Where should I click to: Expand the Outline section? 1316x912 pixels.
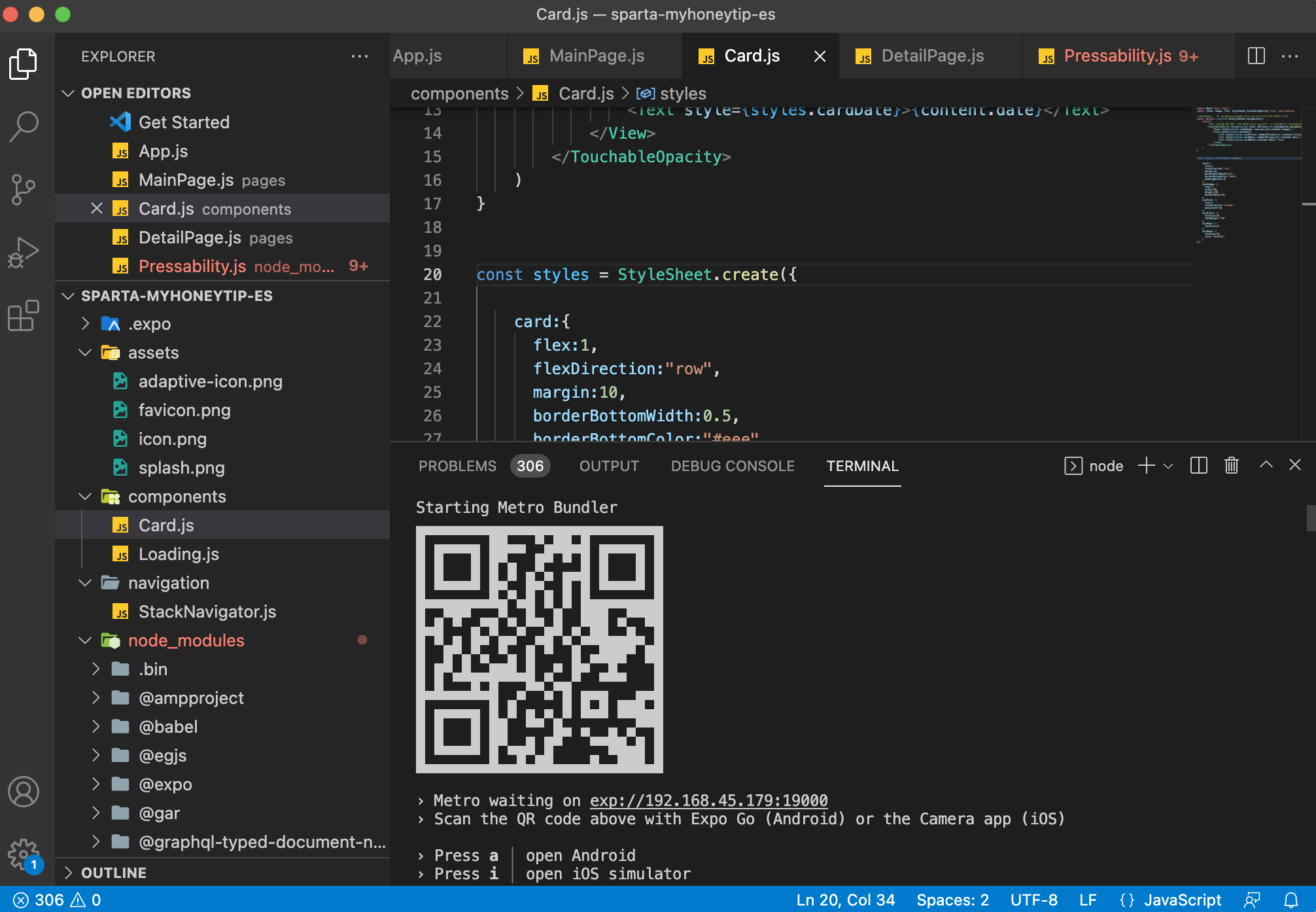68,873
